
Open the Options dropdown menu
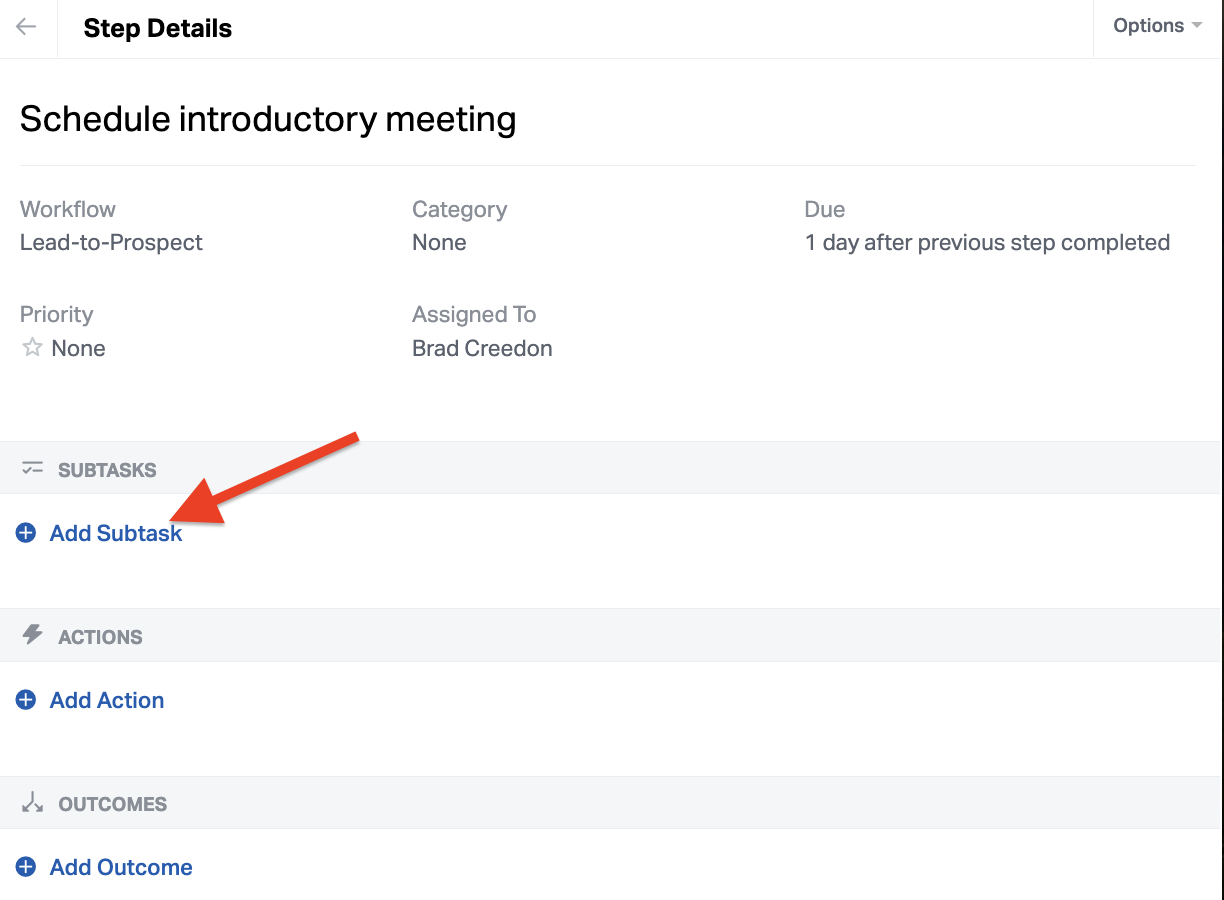[1157, 26]
